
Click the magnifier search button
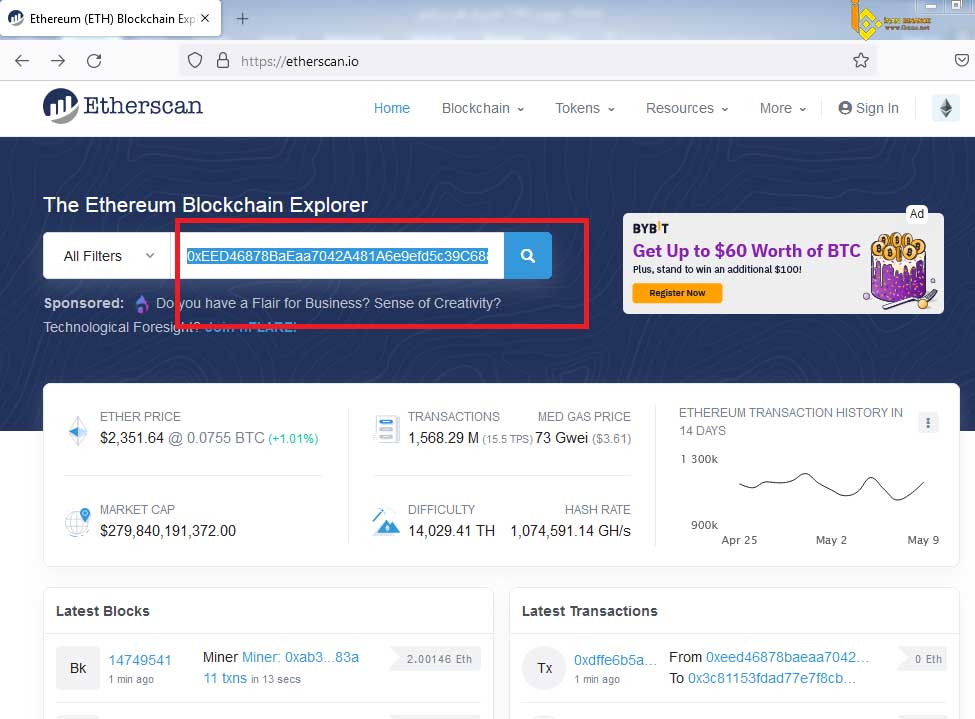click(527, 256)
